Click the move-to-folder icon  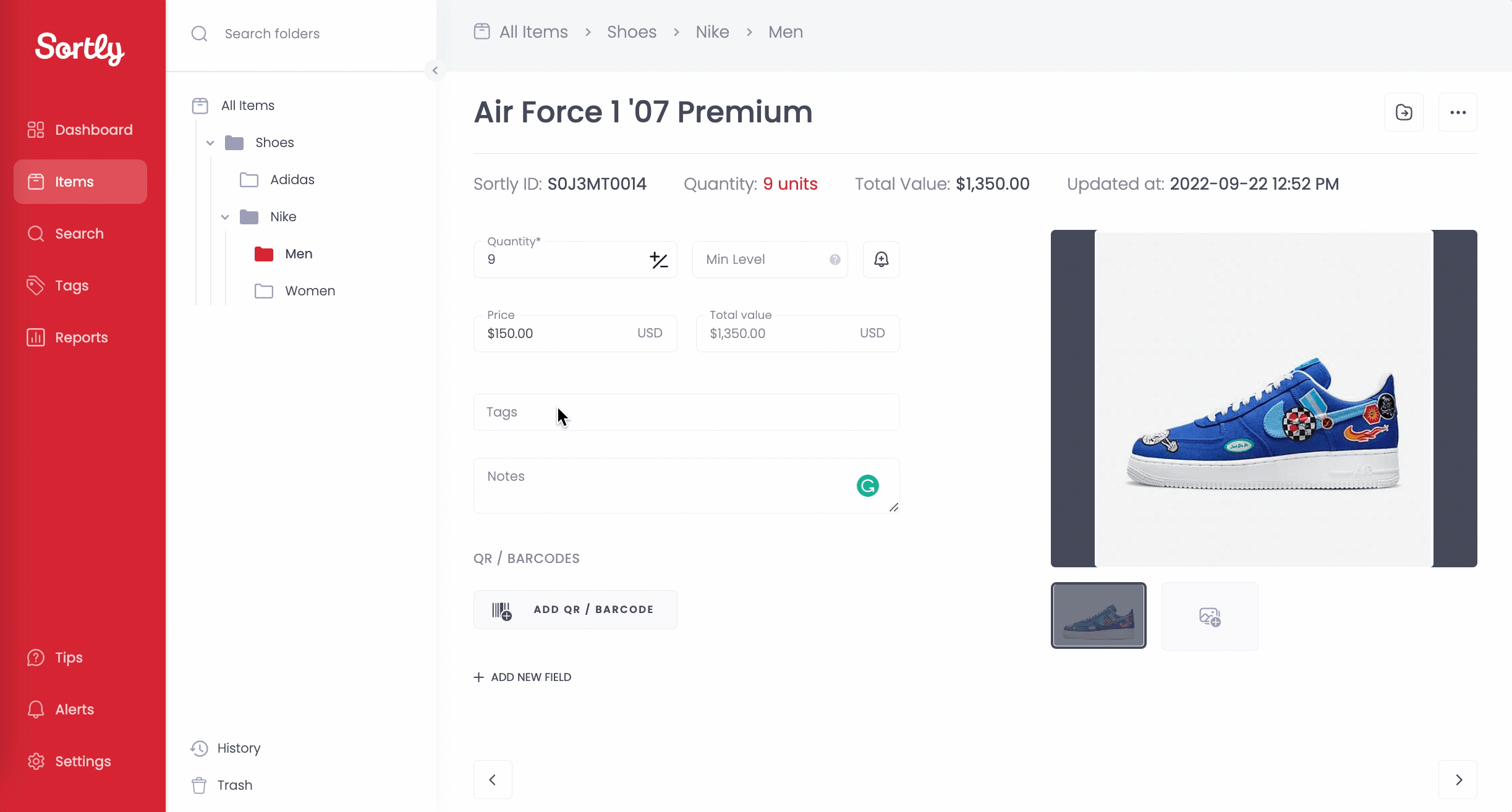[1404, 112]
